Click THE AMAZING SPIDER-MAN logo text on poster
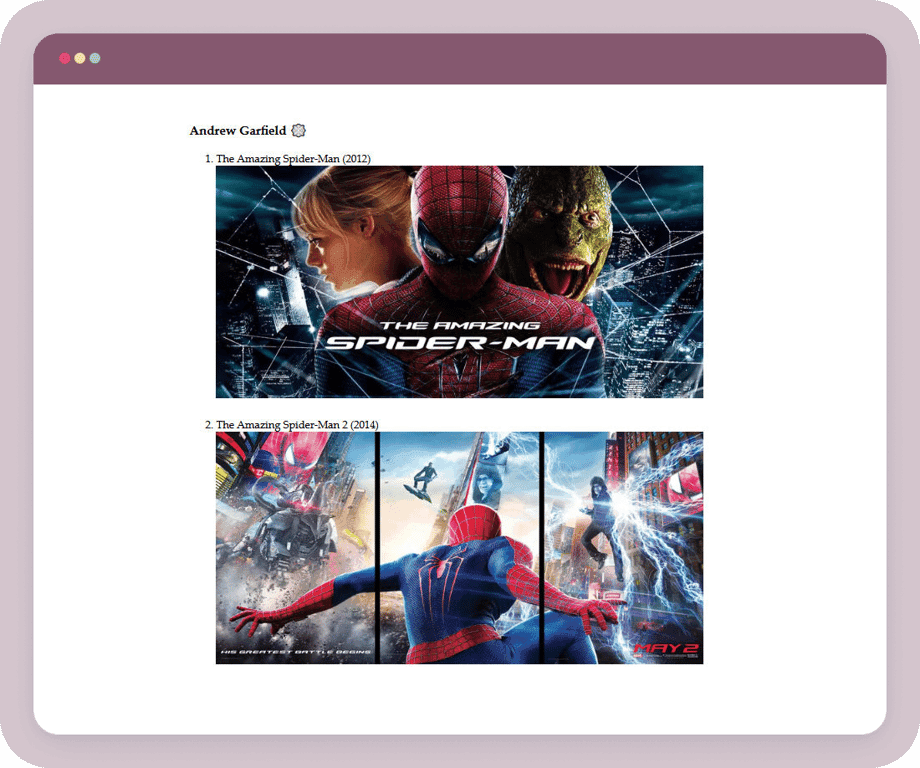The image size is (920, 768). 460,336
